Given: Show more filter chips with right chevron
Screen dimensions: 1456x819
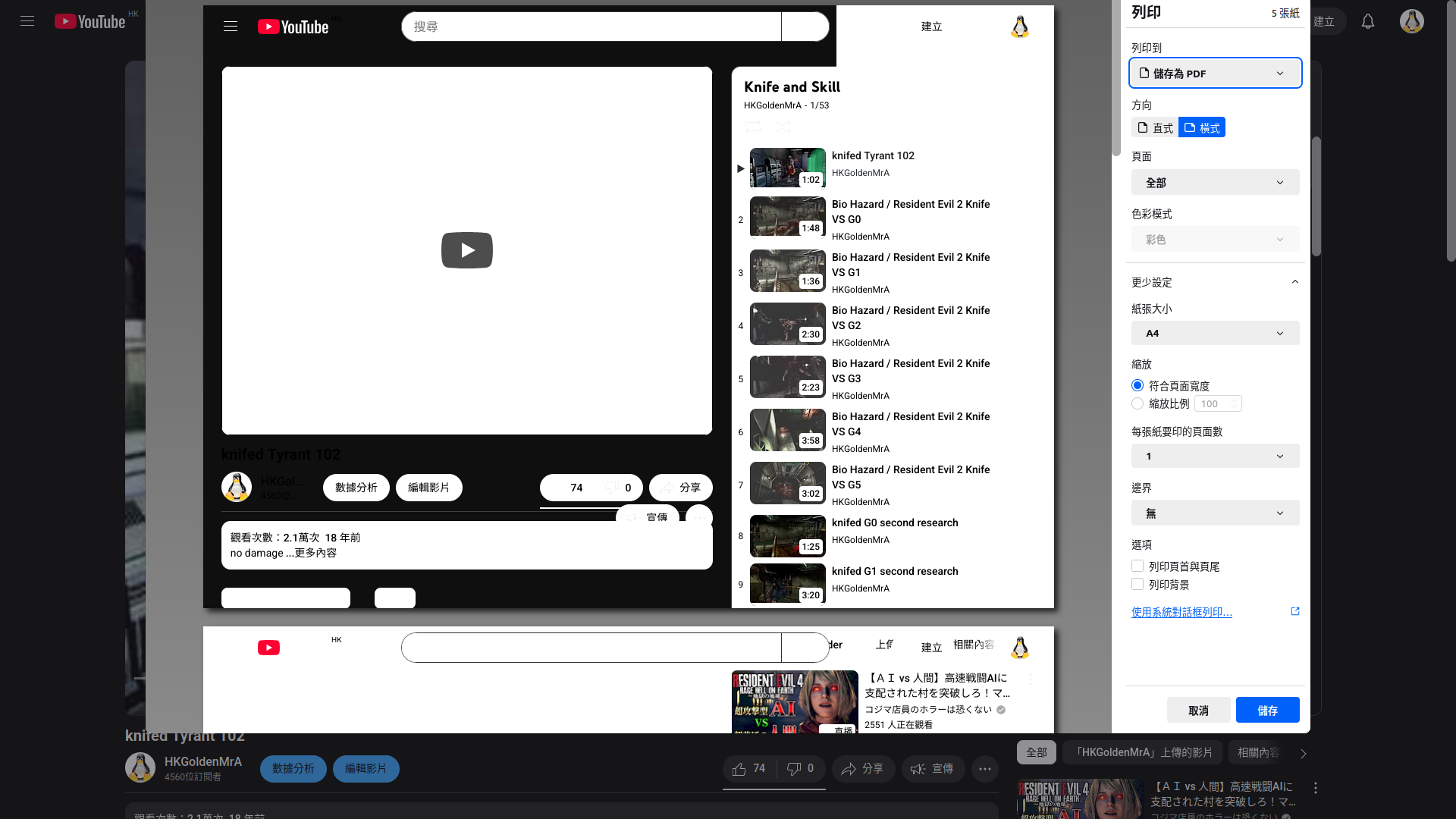Looking at the screenshot, I should pyautogui.click(x=1304, y=753).
